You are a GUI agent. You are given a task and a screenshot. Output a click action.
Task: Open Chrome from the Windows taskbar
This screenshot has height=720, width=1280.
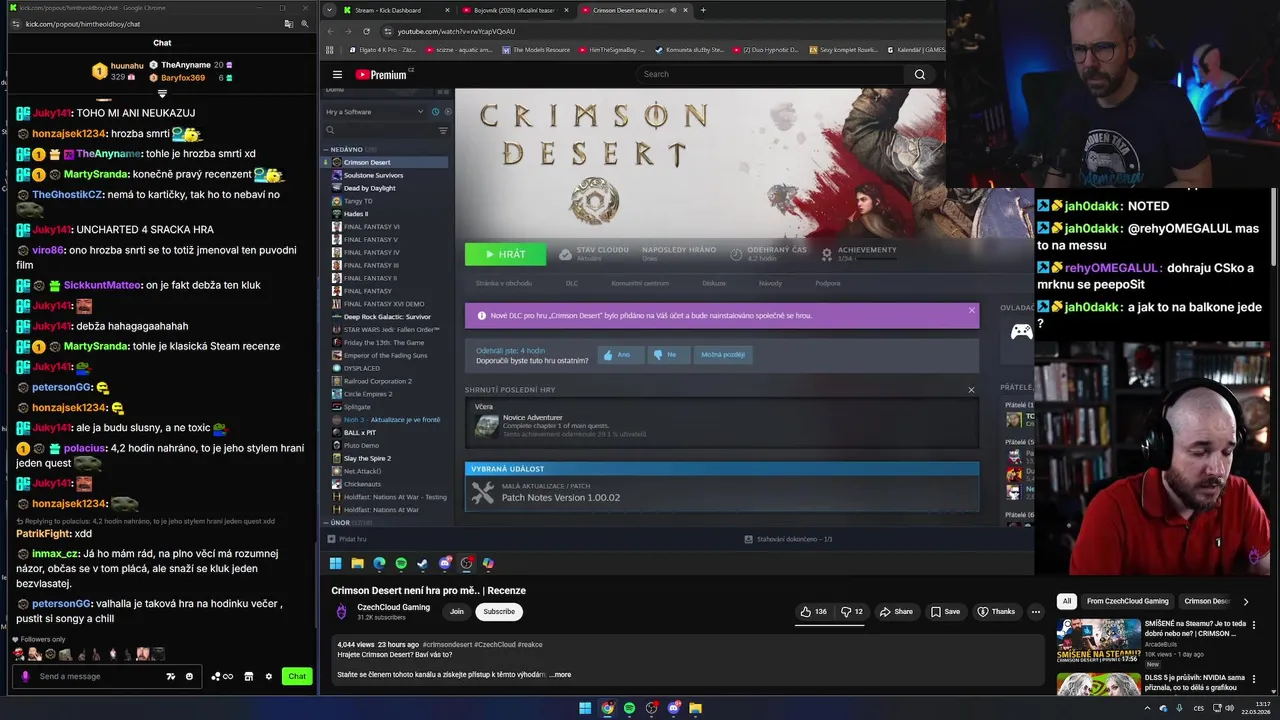pos(607,708)
